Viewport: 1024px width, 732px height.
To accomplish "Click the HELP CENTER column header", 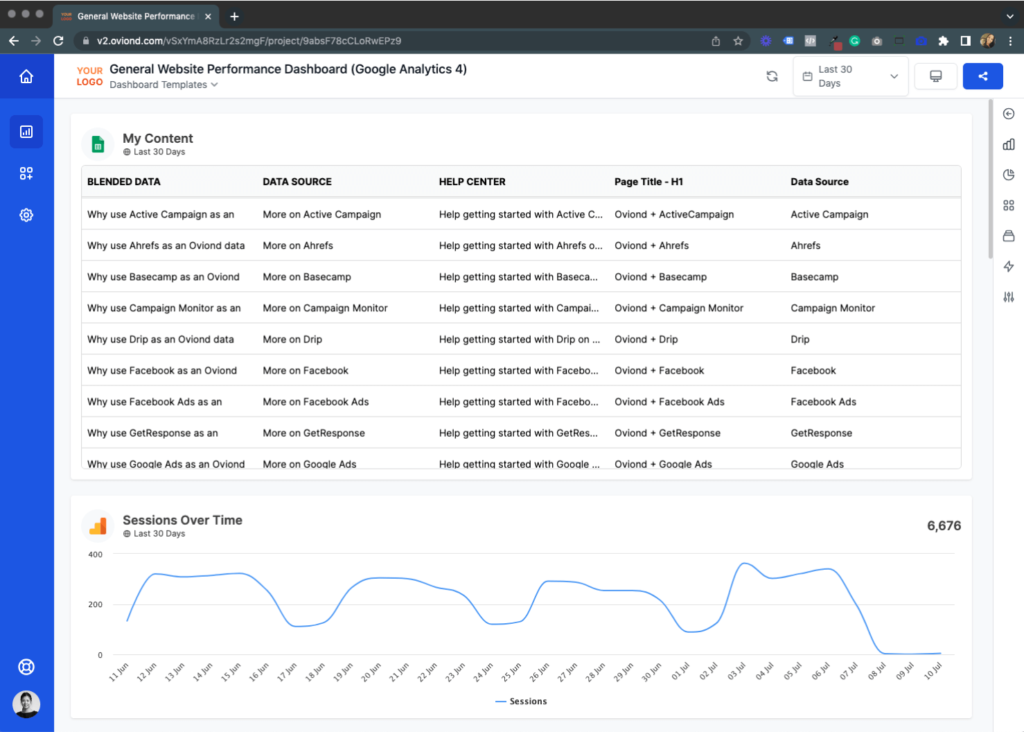I will 472,182.
